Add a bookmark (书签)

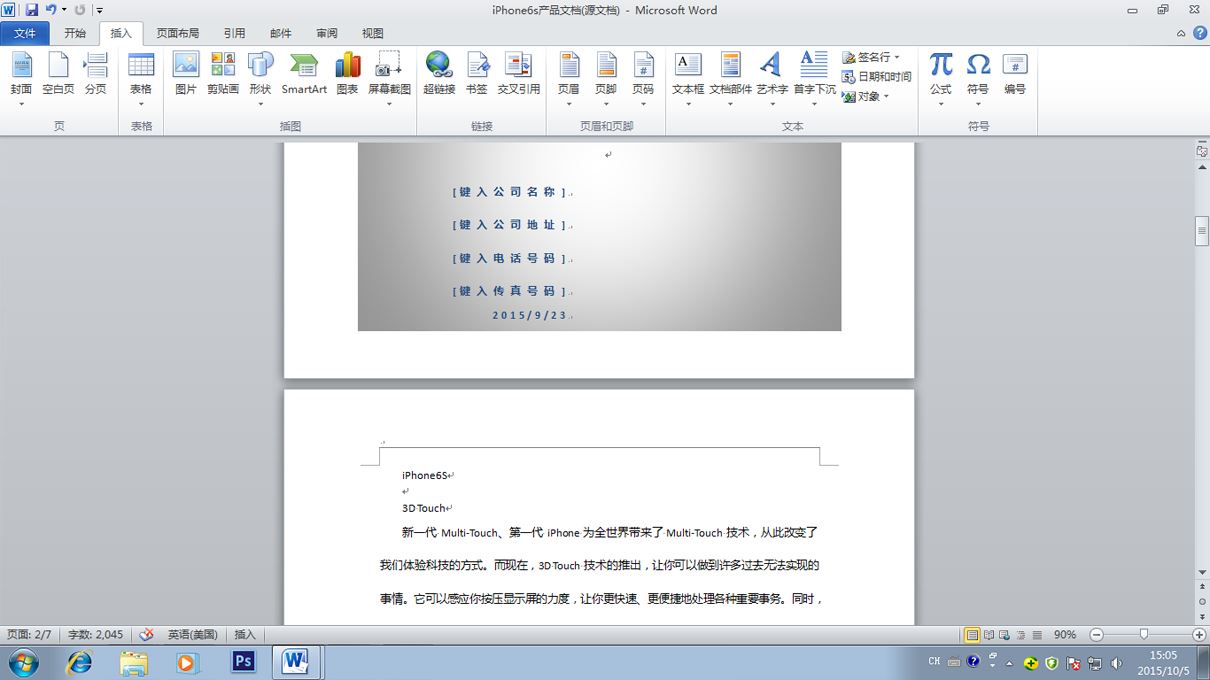(477, 74)
